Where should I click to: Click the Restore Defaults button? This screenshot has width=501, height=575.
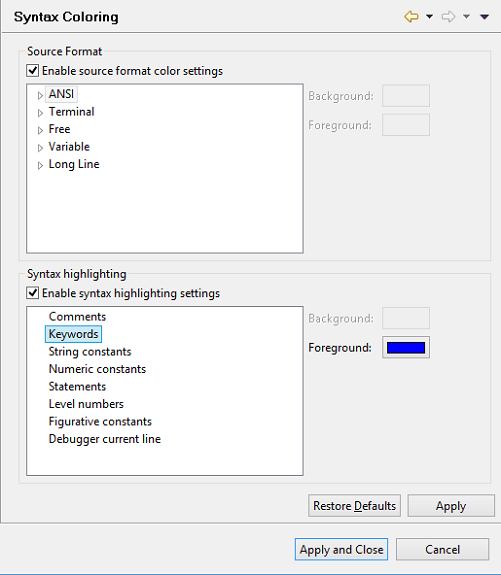coord(354,506)
